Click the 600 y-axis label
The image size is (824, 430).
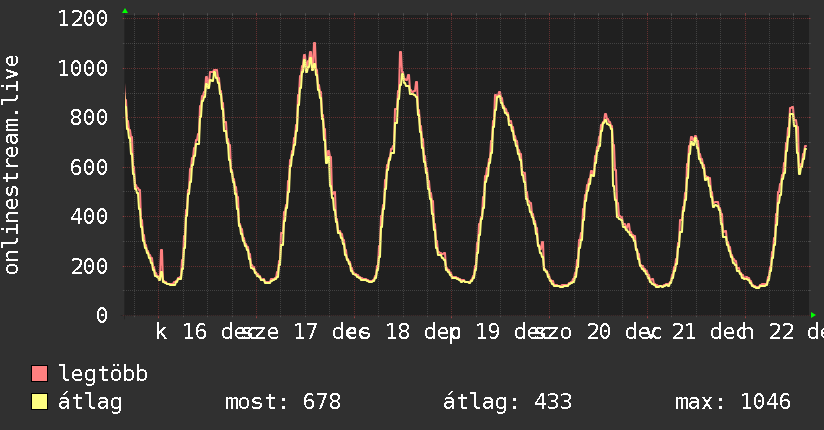[x=89, y=168]
